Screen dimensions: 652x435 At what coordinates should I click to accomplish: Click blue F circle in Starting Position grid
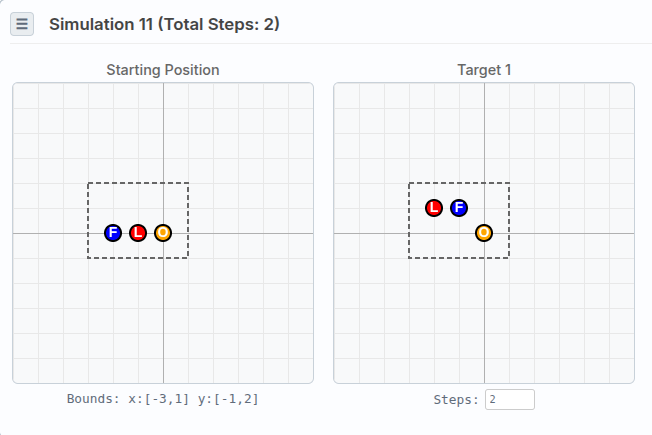coord(113,233)
